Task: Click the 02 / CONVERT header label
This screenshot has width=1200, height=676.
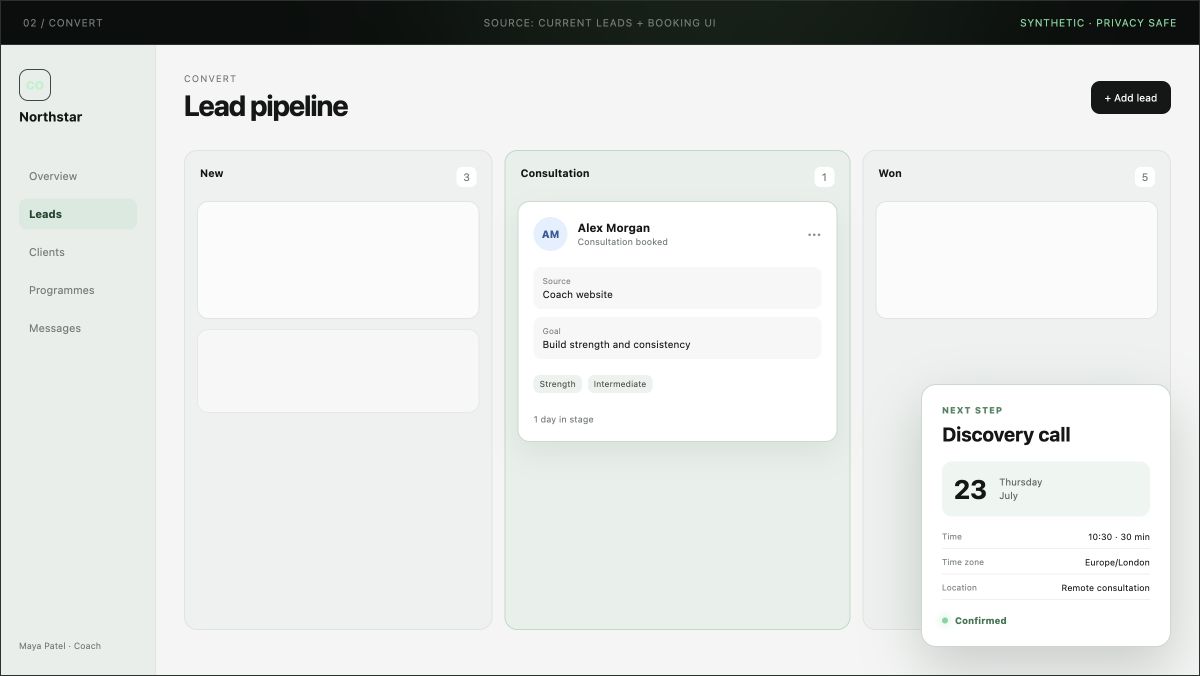Action: coord(63,23)
